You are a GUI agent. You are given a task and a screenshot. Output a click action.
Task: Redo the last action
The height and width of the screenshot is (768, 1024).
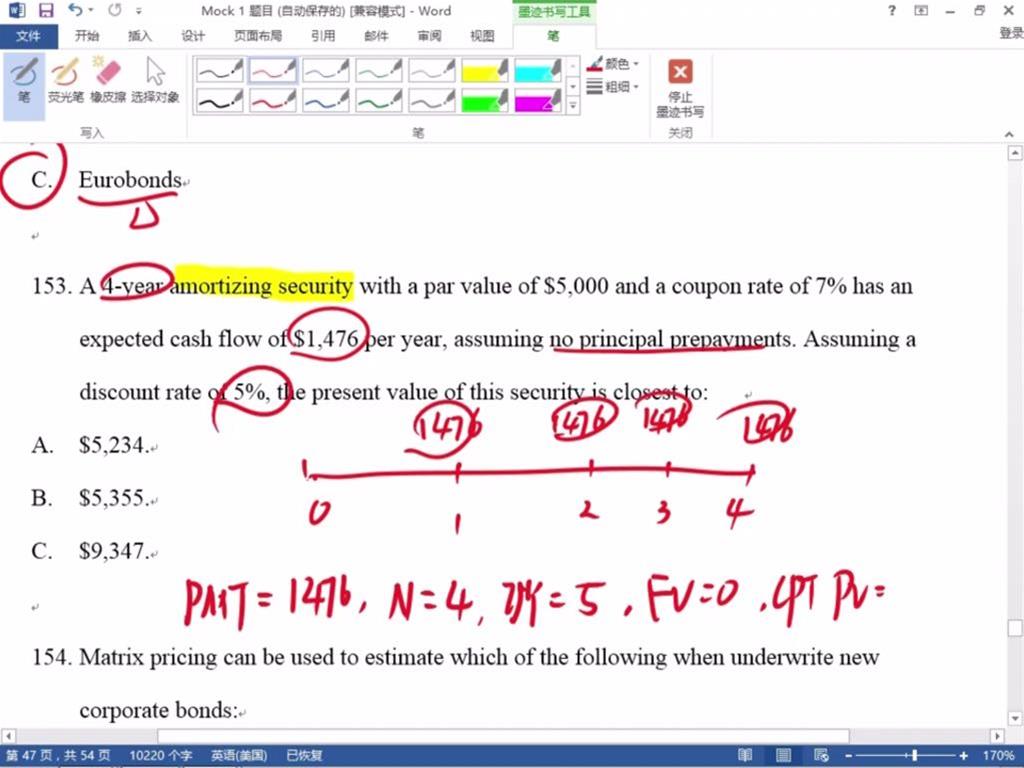115,10
